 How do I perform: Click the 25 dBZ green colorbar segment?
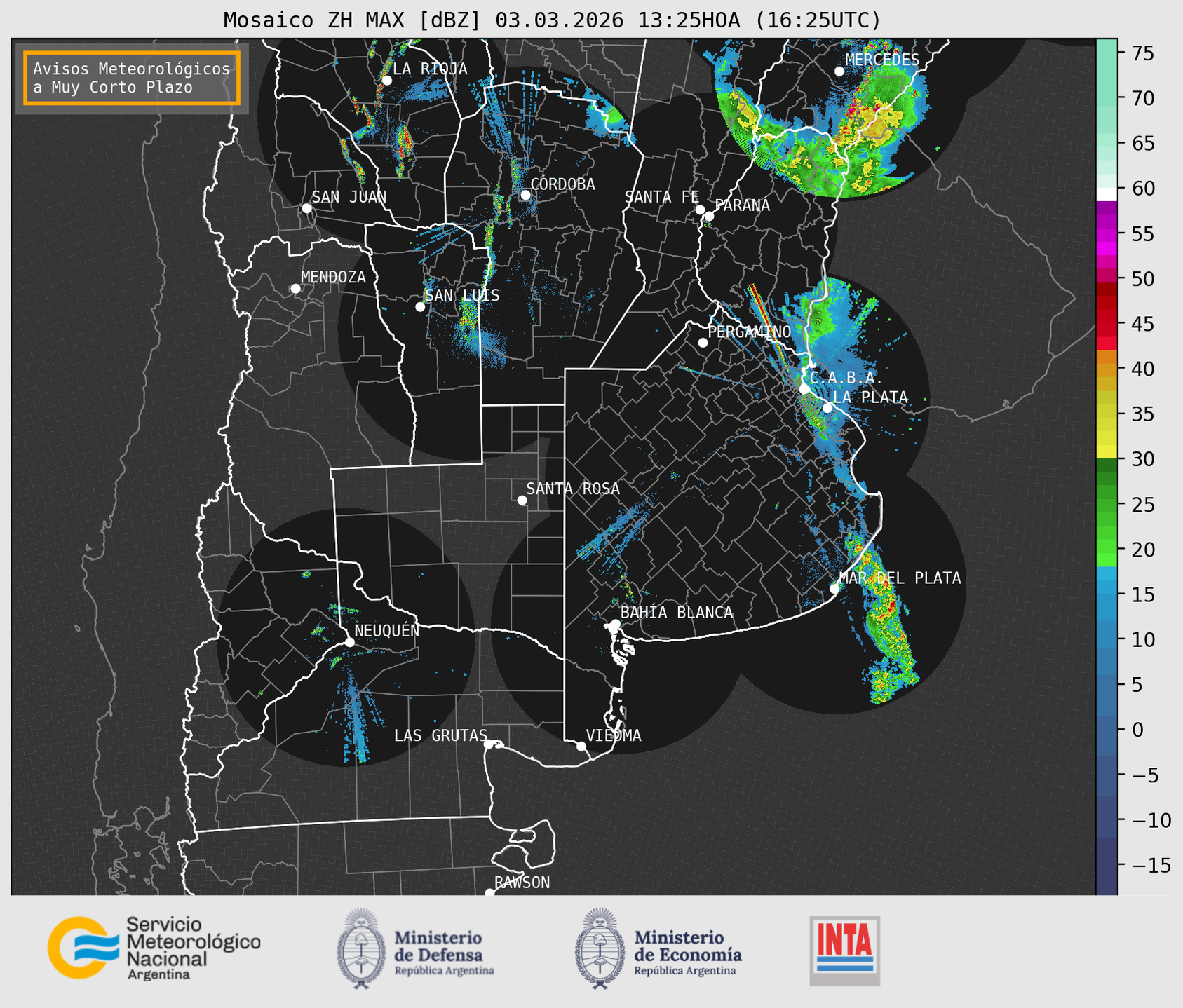click(1107, 504)
